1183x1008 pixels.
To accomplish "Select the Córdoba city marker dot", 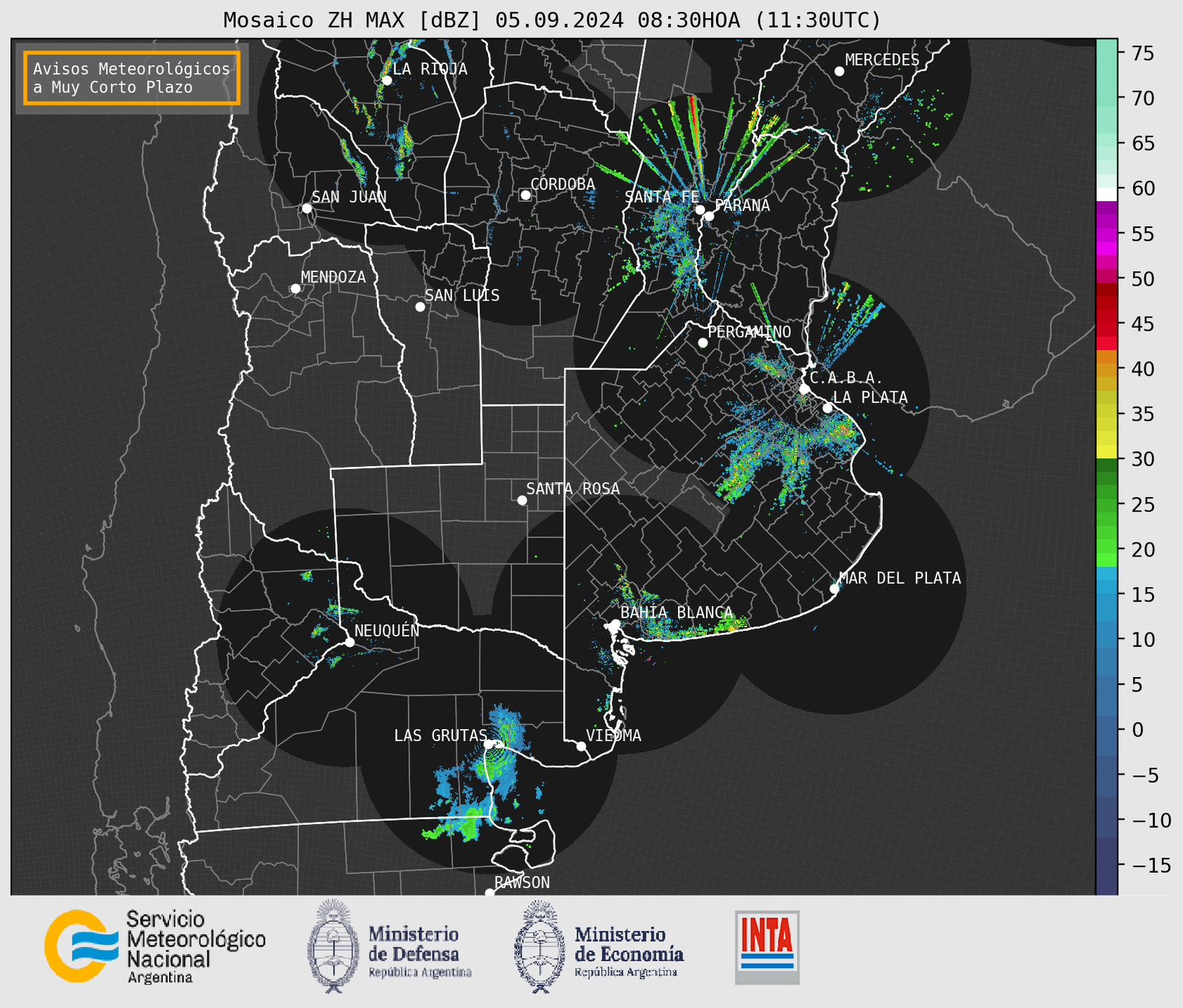I will (x=525, y=195).
